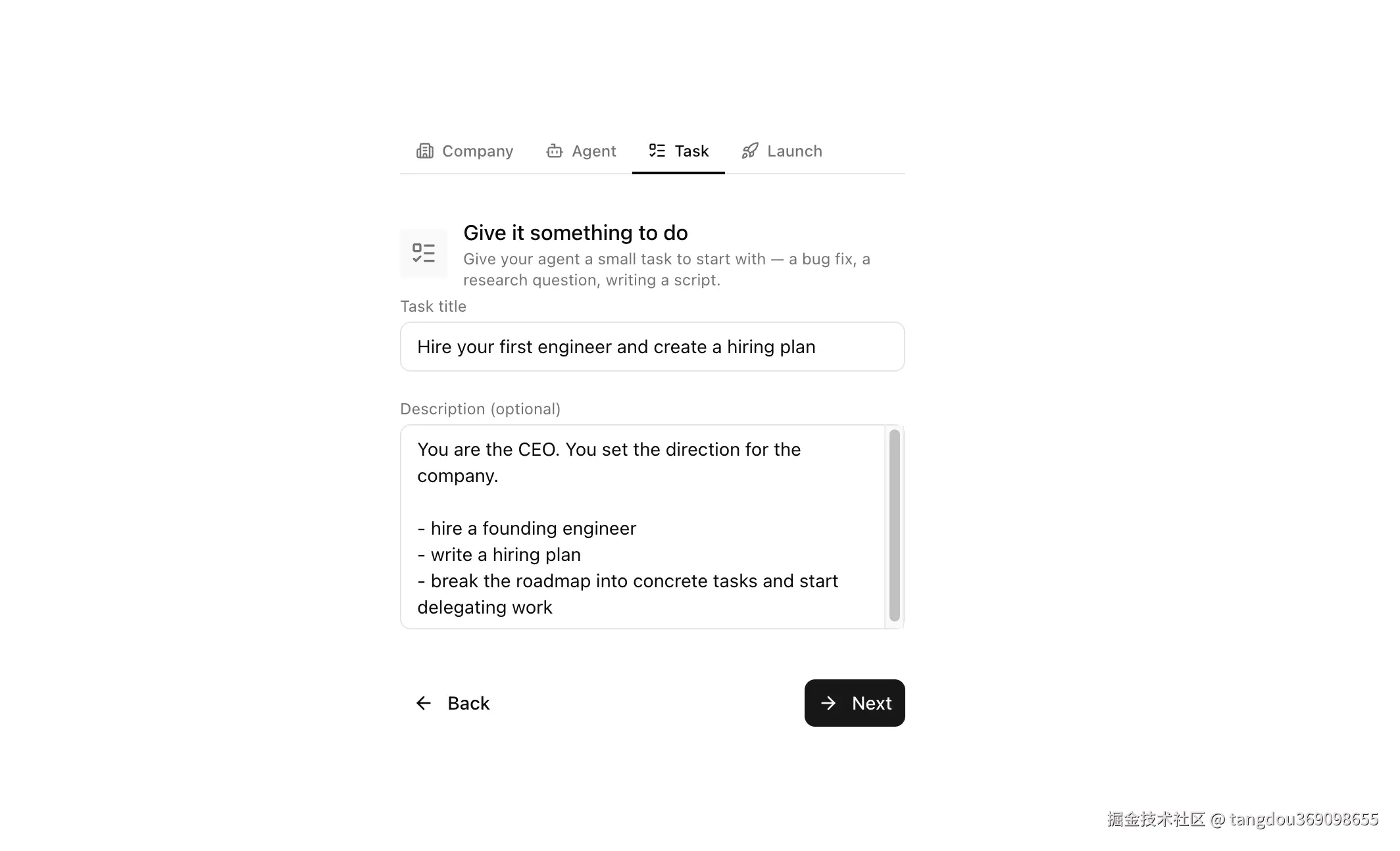The image size is (1400, 851).
Task: Select the Task tab label
Action: pyautogui.click(x=691, y=151)
